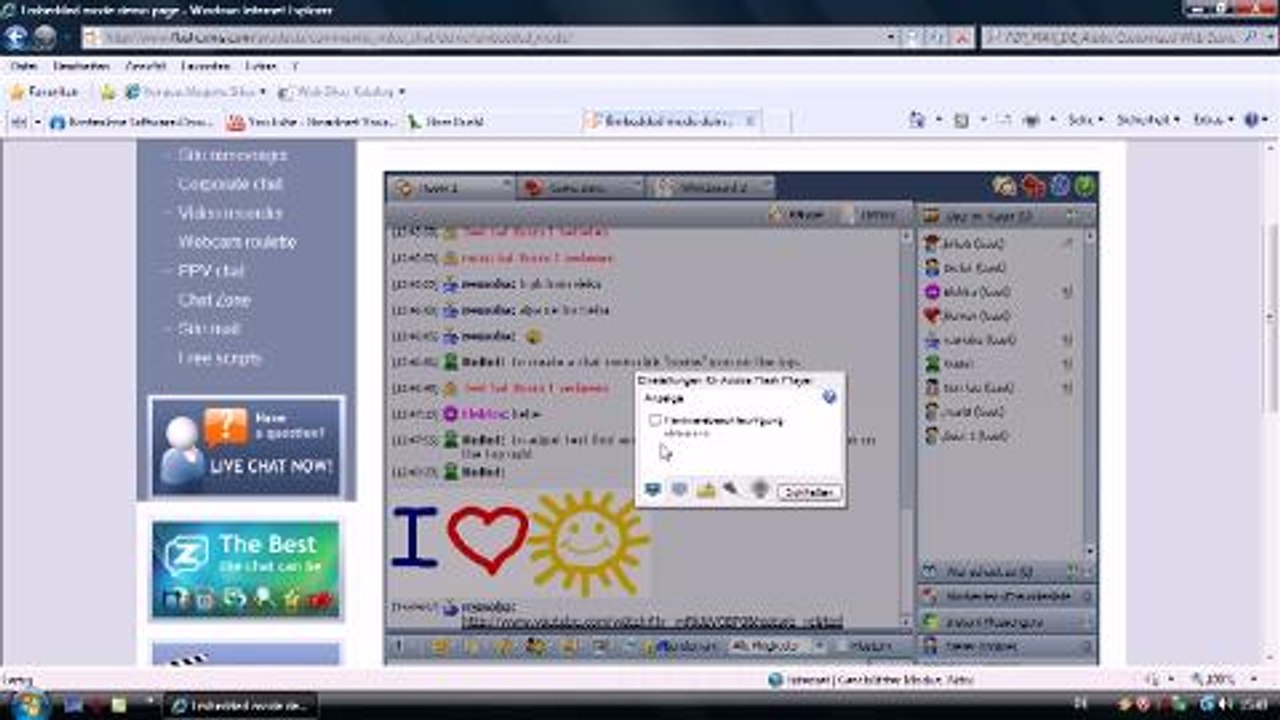
Task: Click the Home icon in command bar
Action: click(916, 120)
